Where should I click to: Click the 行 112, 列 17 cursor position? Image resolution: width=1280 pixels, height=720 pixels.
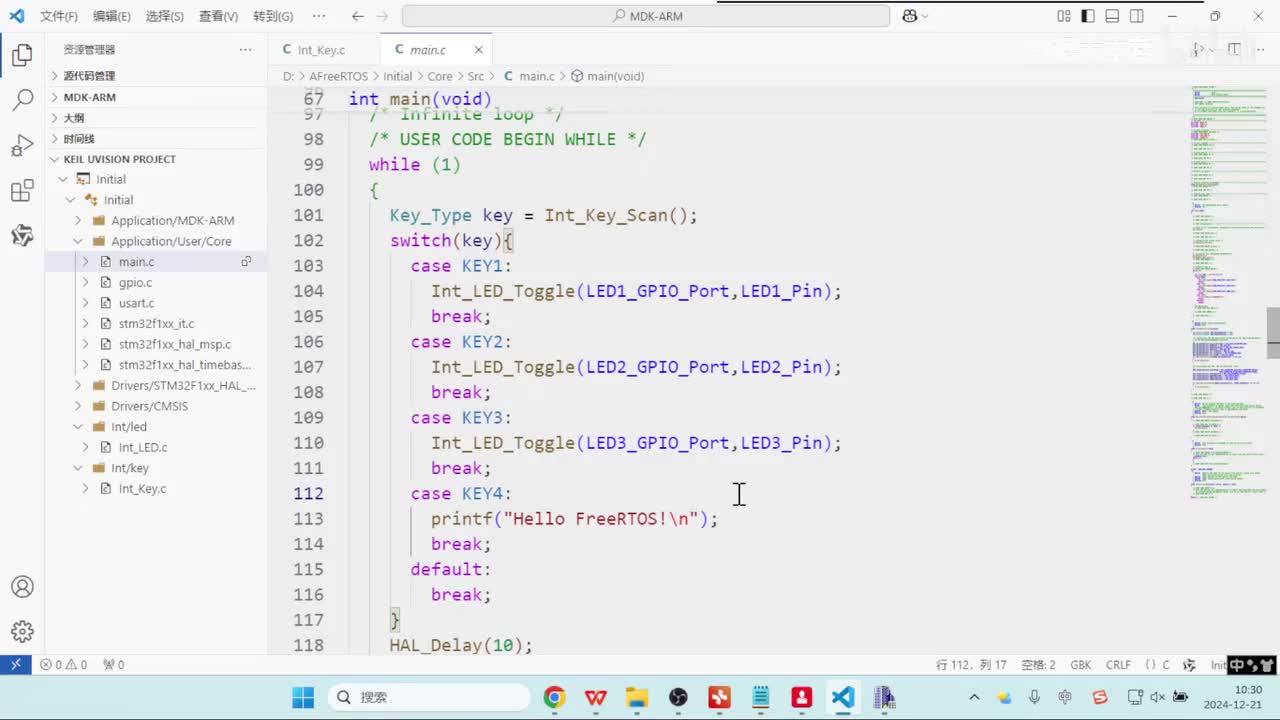pyautogui.click(x=971, y=665)
